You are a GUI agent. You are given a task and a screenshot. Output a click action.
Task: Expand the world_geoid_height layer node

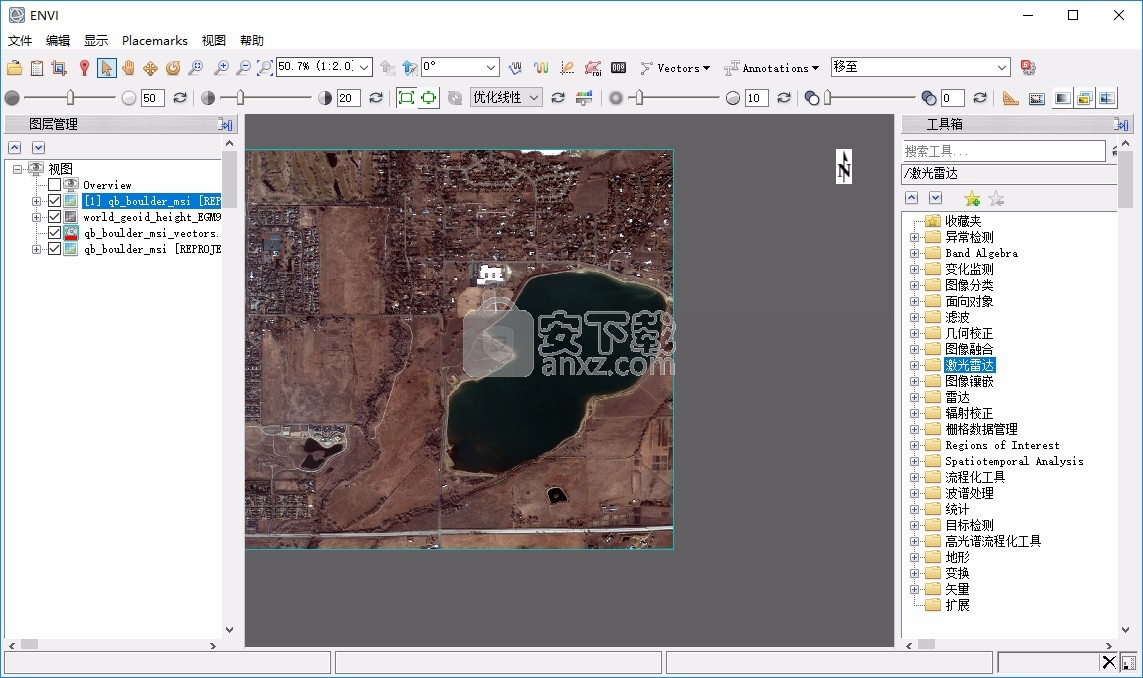(x=36, y=217)
